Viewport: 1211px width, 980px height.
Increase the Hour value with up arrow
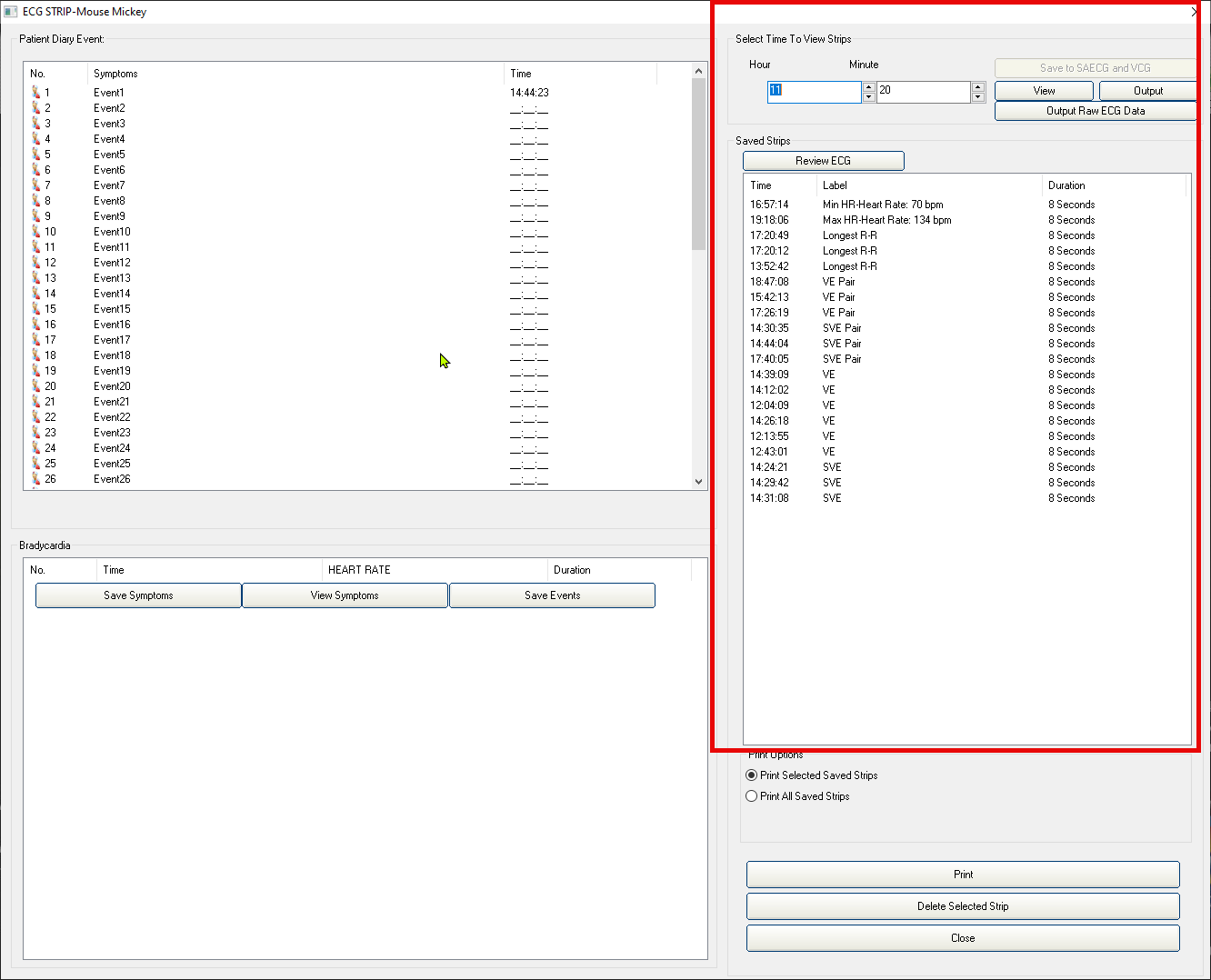[x=869, y=87]
